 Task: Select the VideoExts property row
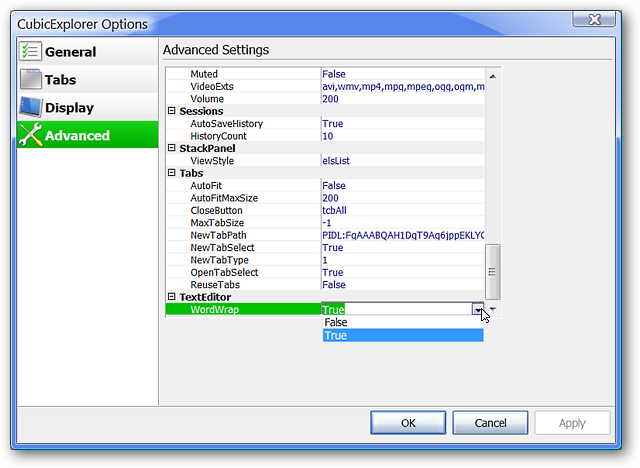(x=325, y=87)
